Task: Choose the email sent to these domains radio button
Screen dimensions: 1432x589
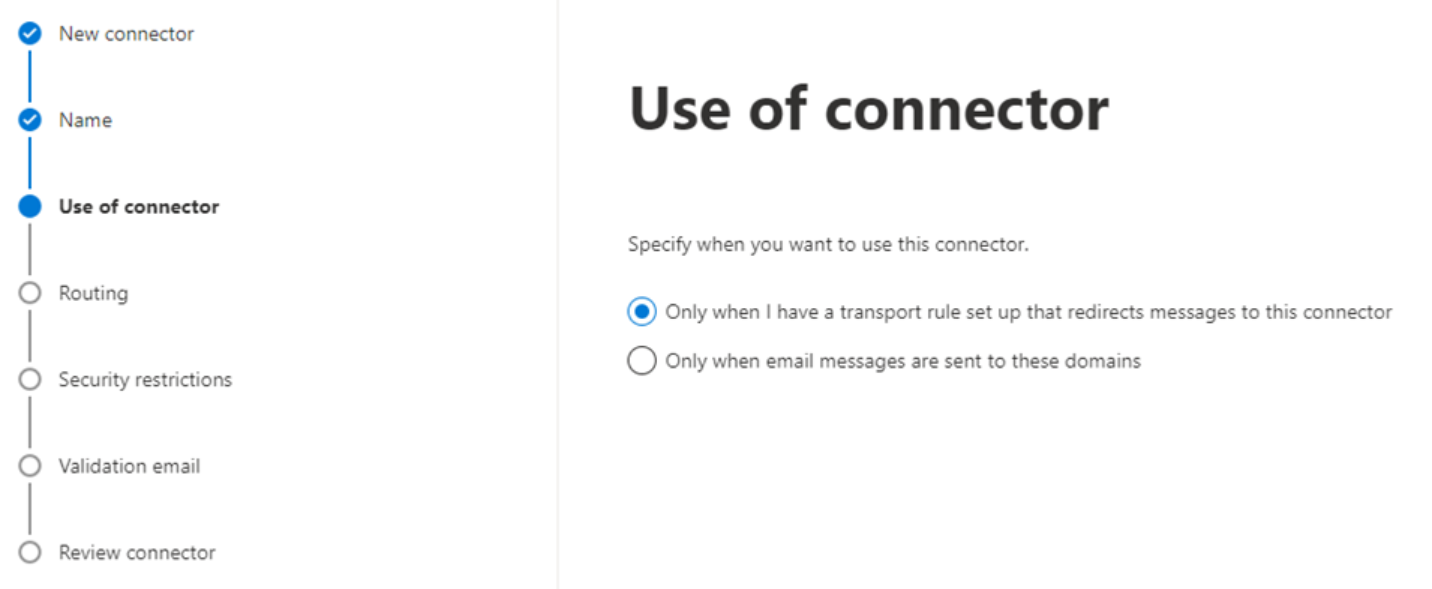Action: (x=642, y=361)
